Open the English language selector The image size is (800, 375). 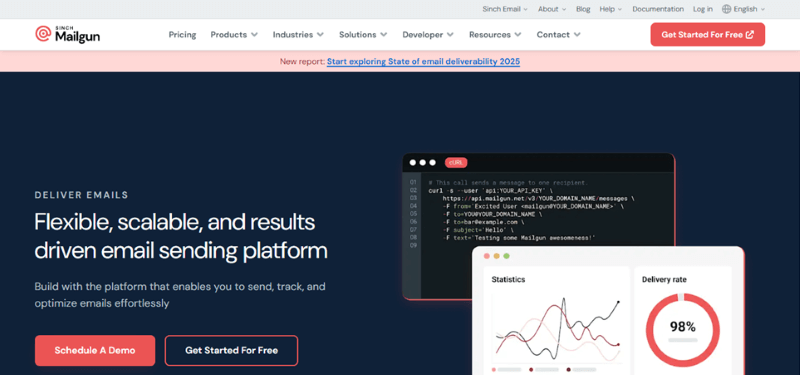point(743,9)
